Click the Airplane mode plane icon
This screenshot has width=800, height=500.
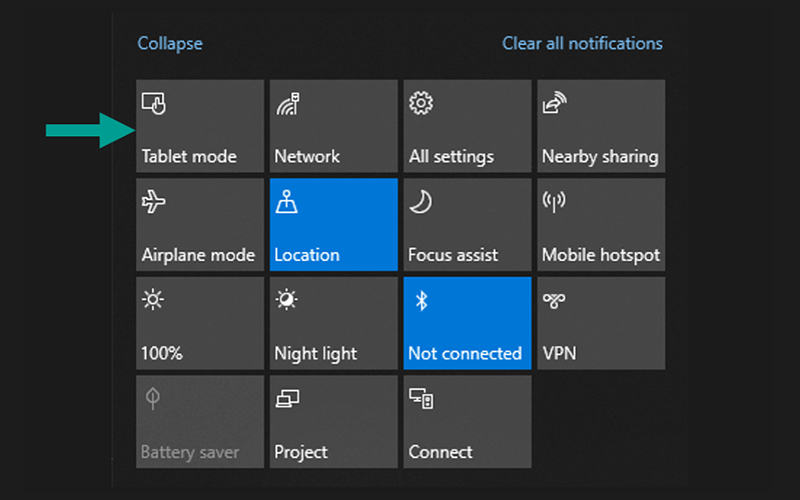154,202
